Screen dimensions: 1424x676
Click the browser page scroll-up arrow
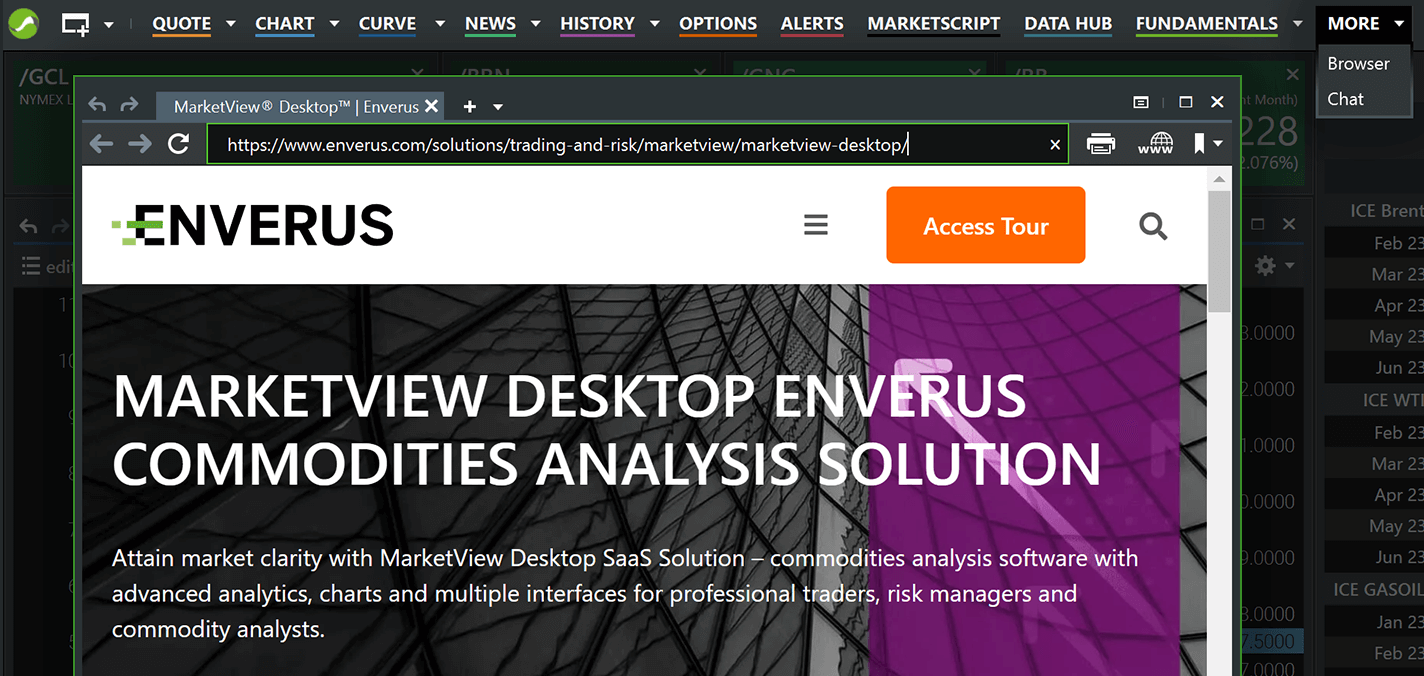click(1219, 179)
